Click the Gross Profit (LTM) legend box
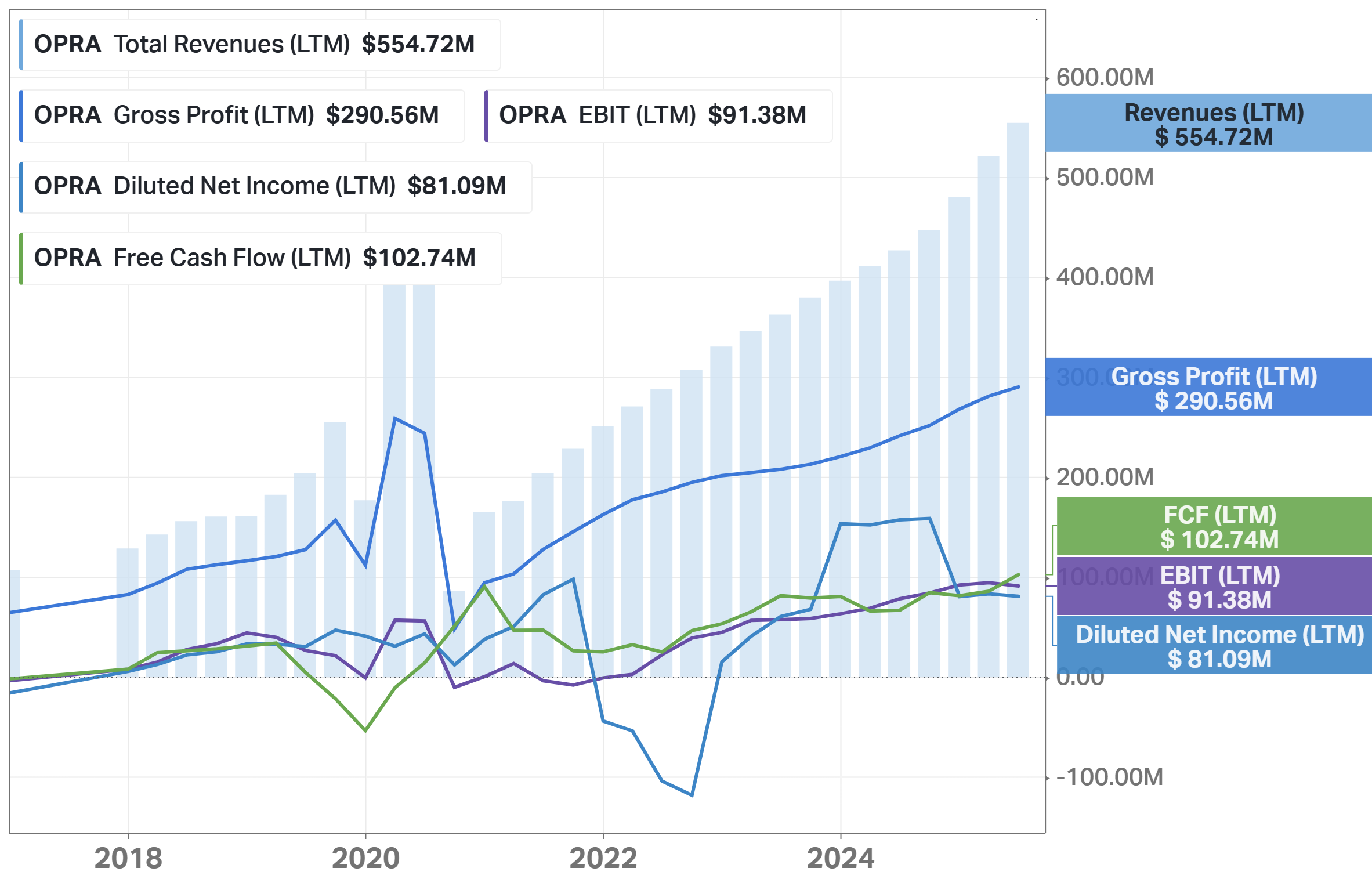The image size is (1372, 879). 242,115
